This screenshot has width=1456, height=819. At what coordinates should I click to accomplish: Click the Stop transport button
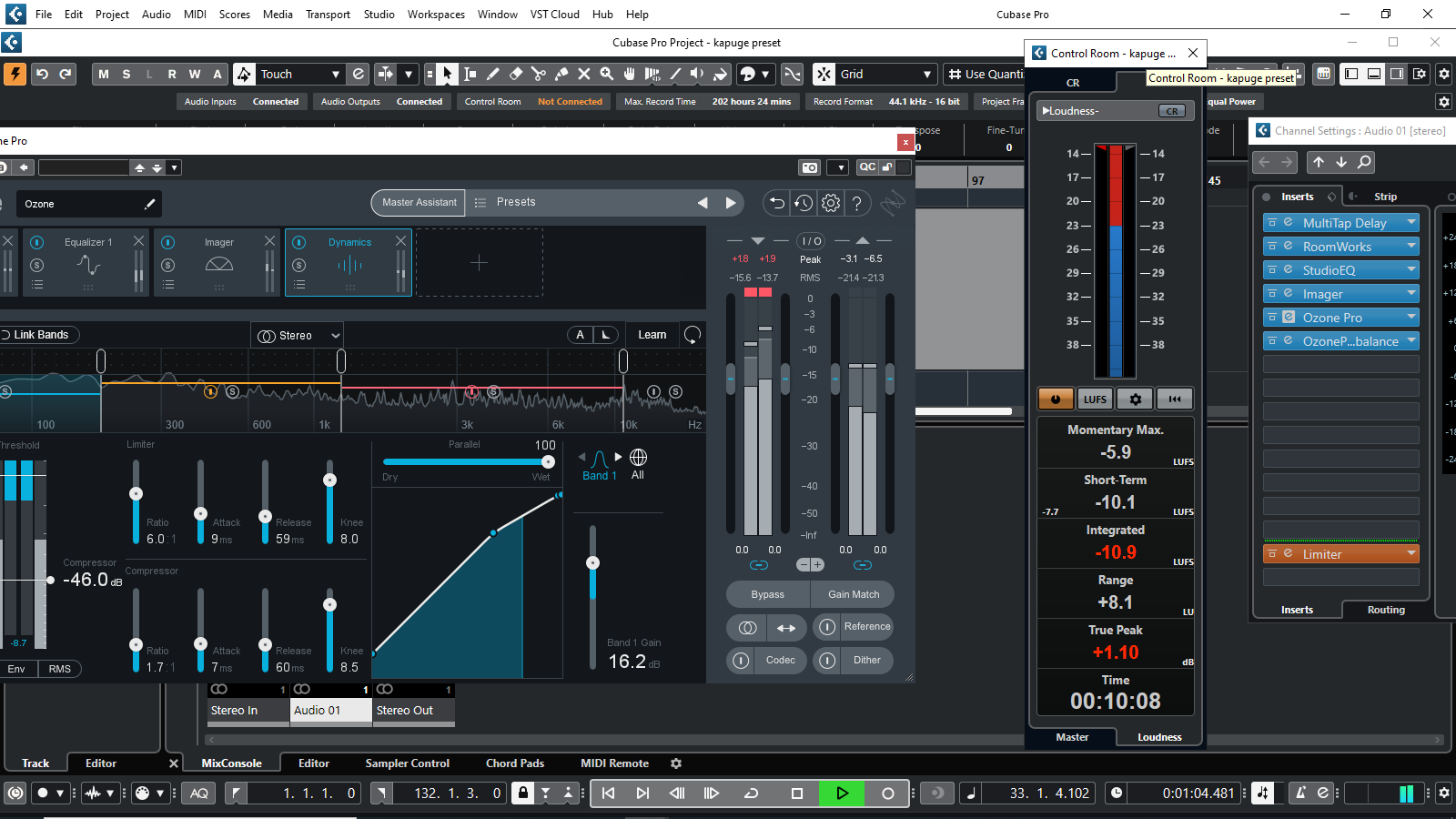click(797, 794)
